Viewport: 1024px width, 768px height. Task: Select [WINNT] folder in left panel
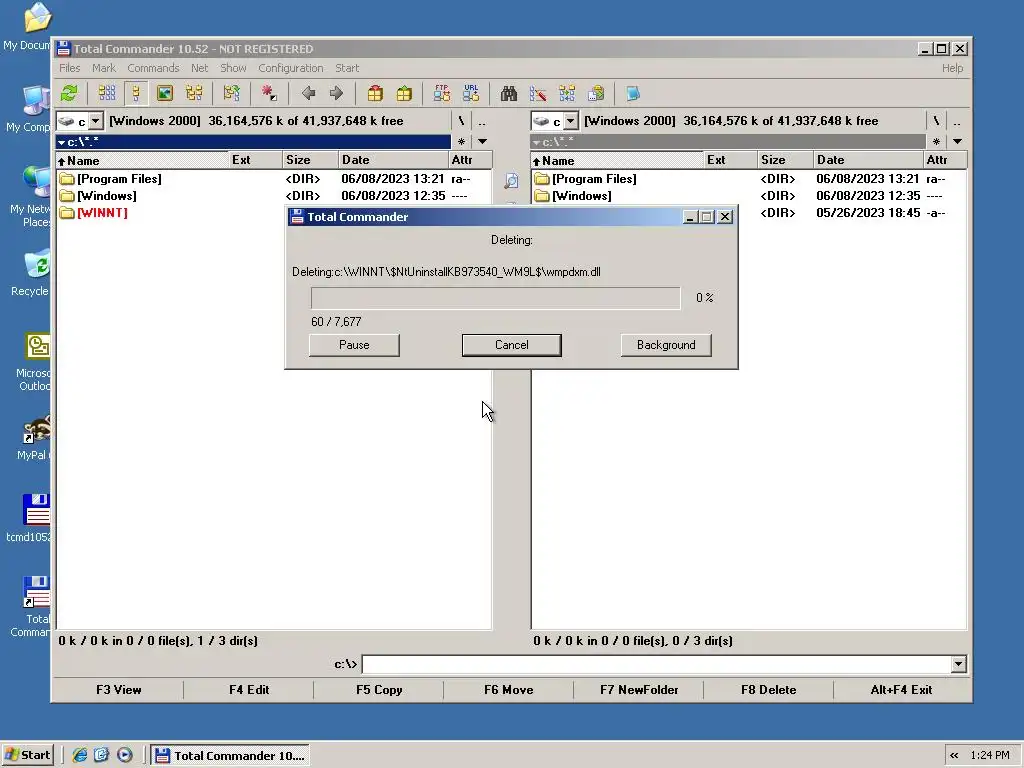102,213
